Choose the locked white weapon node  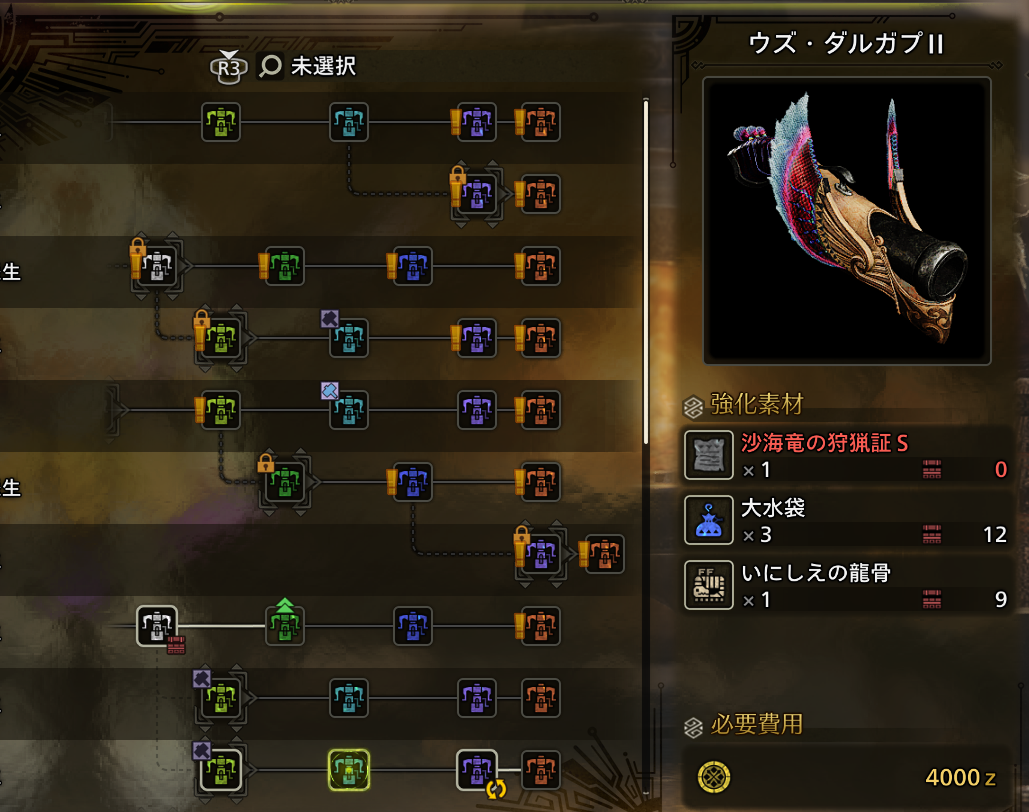point(156,264)
